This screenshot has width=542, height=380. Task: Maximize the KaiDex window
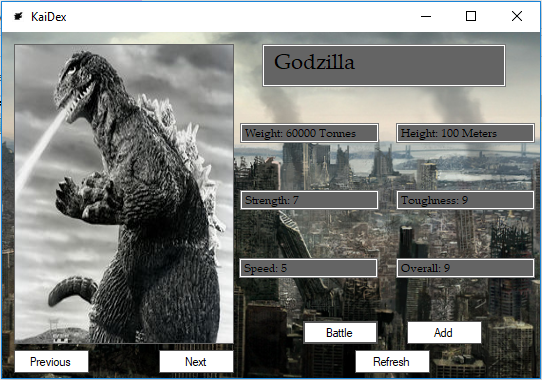tap(471, 16)
